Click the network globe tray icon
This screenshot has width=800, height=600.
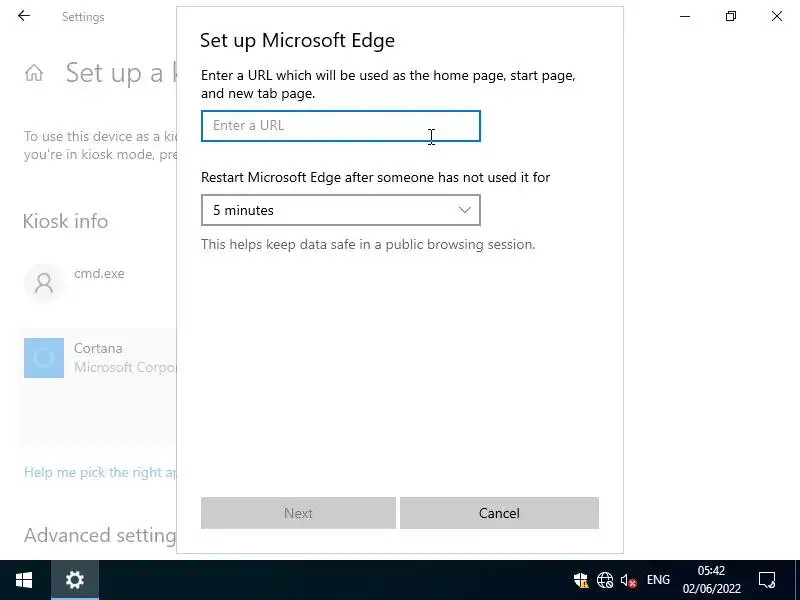coord(605,580)
